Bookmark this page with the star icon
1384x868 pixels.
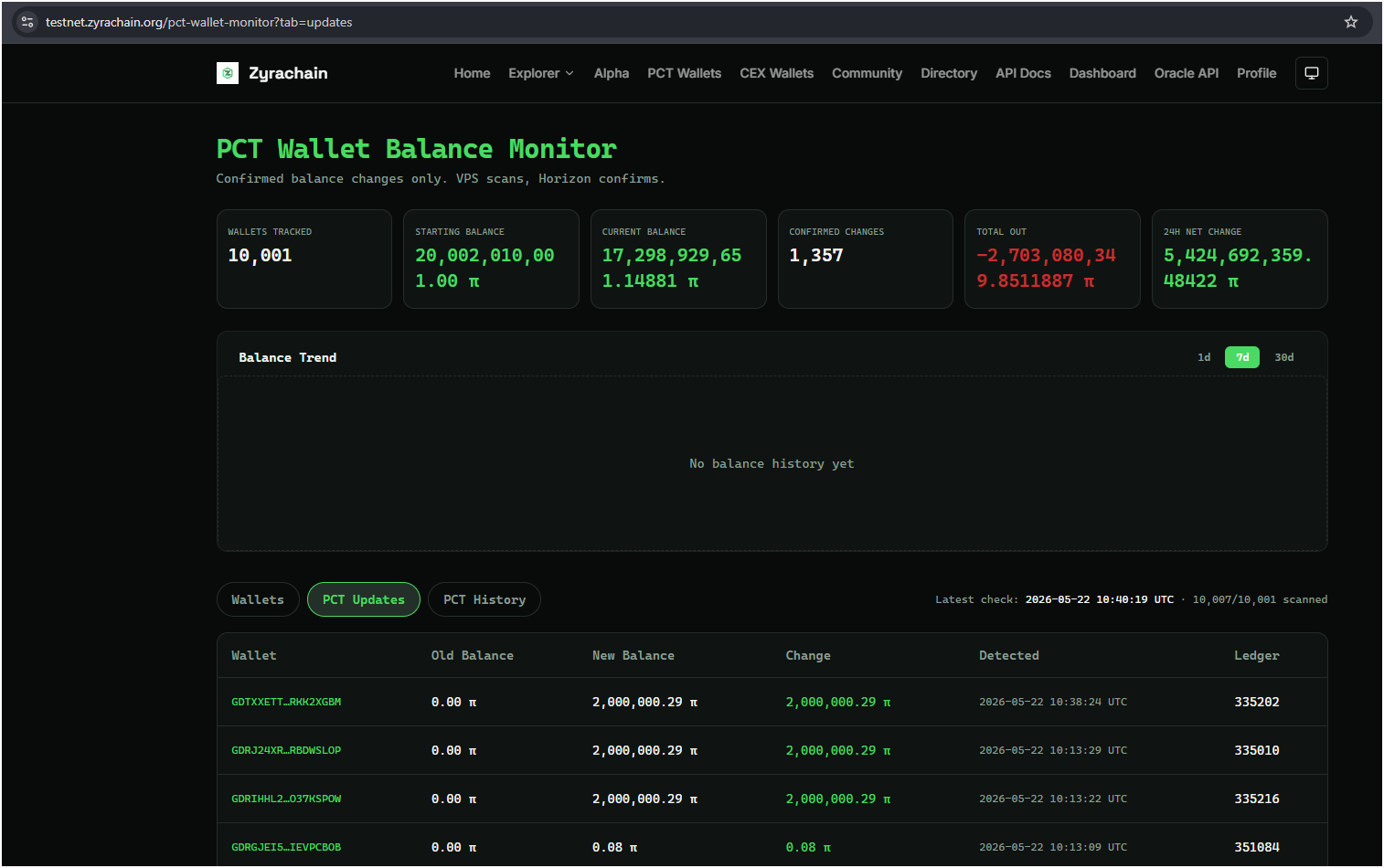(x=1351, y=22)
